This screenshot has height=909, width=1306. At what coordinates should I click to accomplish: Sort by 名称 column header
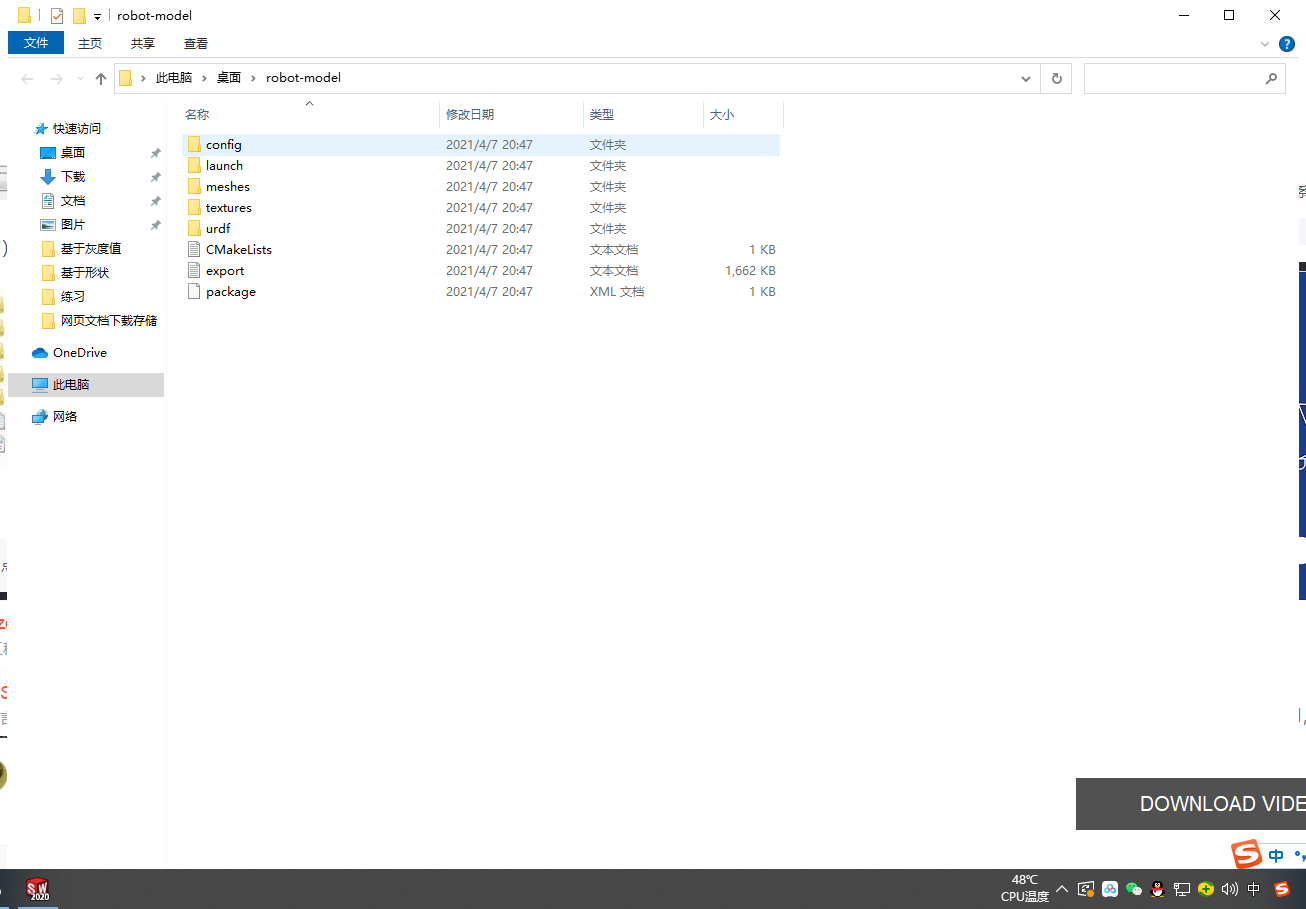click(197, 115)
